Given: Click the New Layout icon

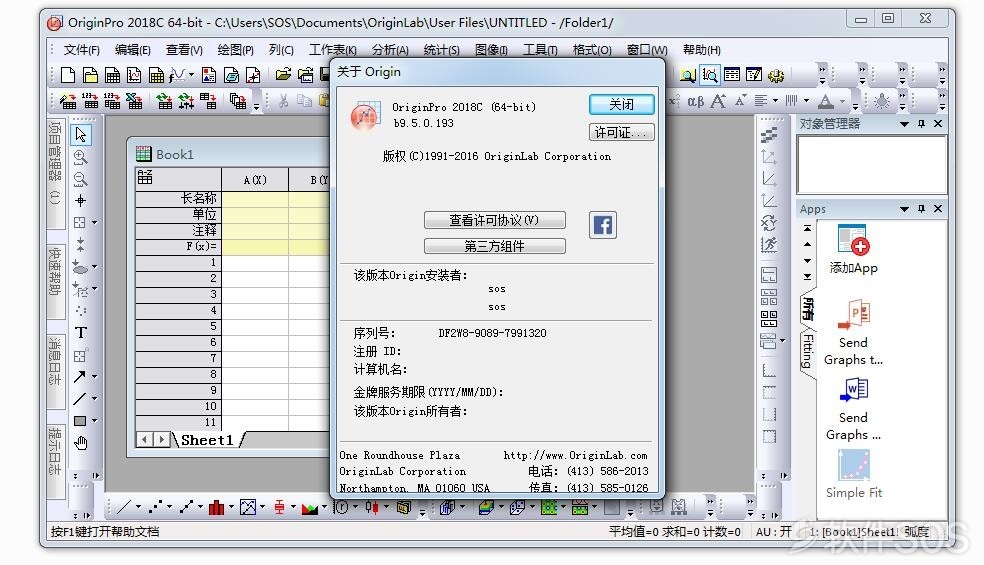Looking at the screenshot, I should [209, 75].
